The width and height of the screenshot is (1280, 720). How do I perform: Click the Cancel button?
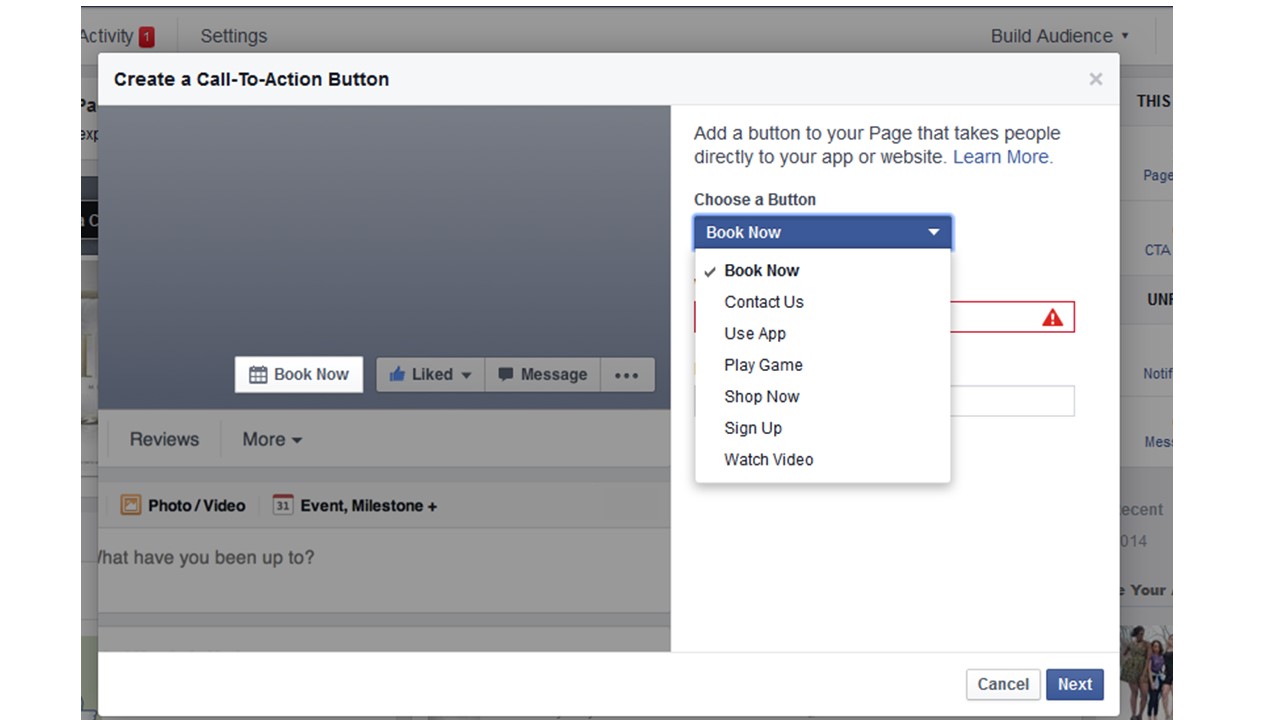click(x=1003, y=684)
